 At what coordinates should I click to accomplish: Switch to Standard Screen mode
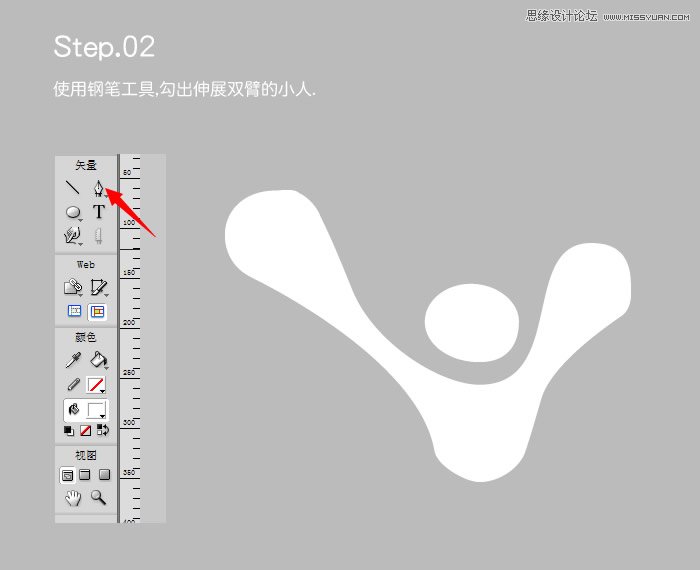tap(68, 474)
